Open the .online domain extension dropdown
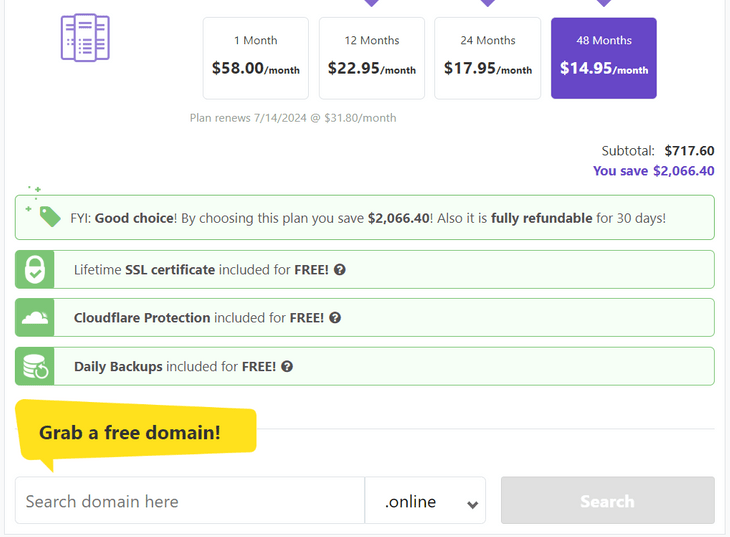 point(424,501)
